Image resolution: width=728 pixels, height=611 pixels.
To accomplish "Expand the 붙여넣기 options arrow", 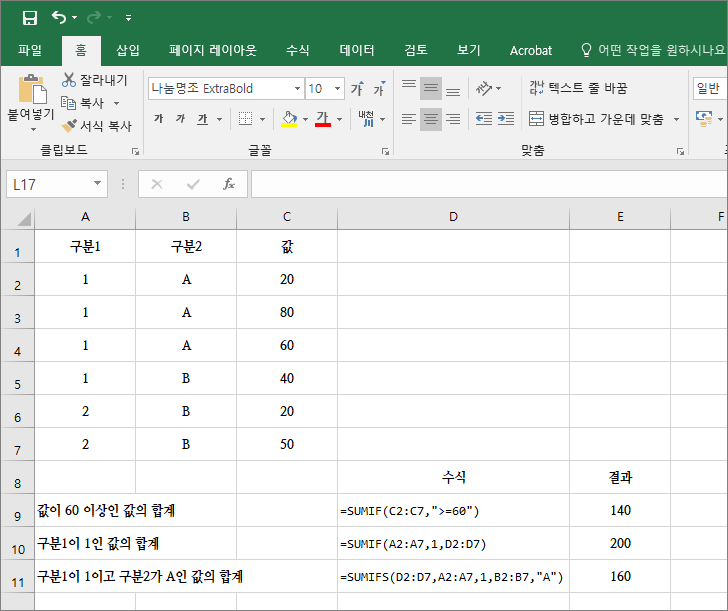I will point(33,129).
